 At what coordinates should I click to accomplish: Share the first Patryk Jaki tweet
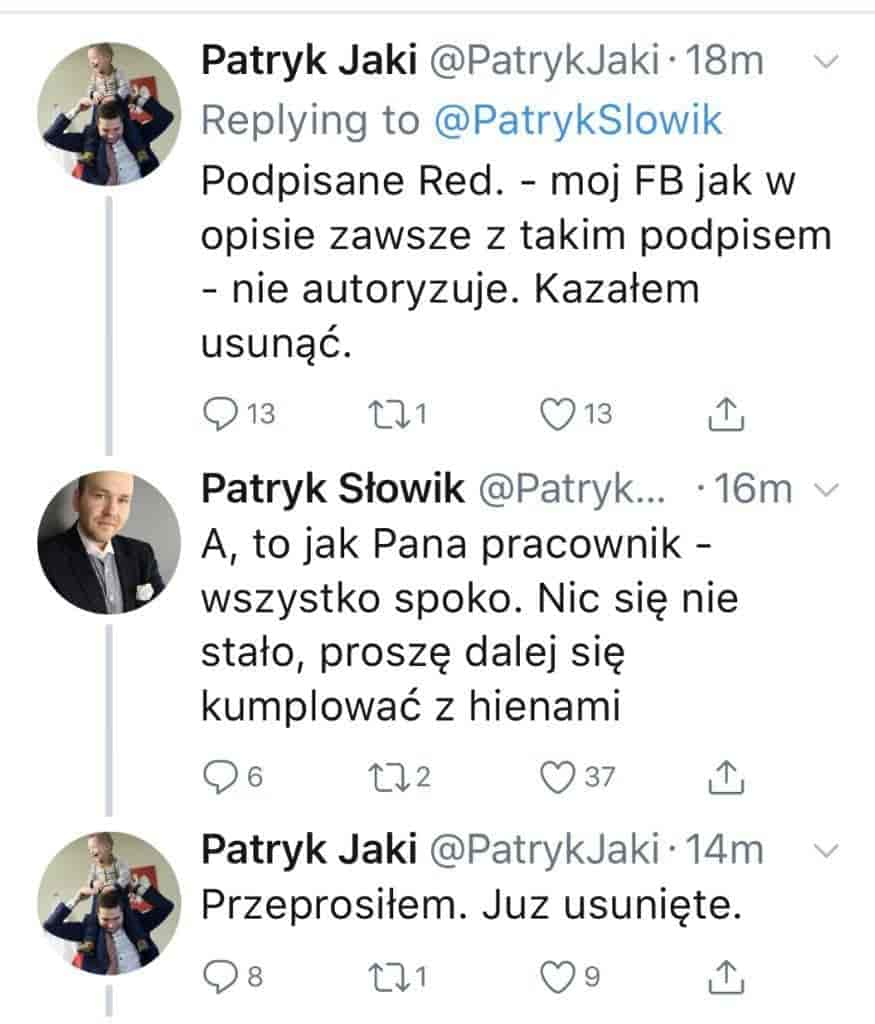(726, 413)
